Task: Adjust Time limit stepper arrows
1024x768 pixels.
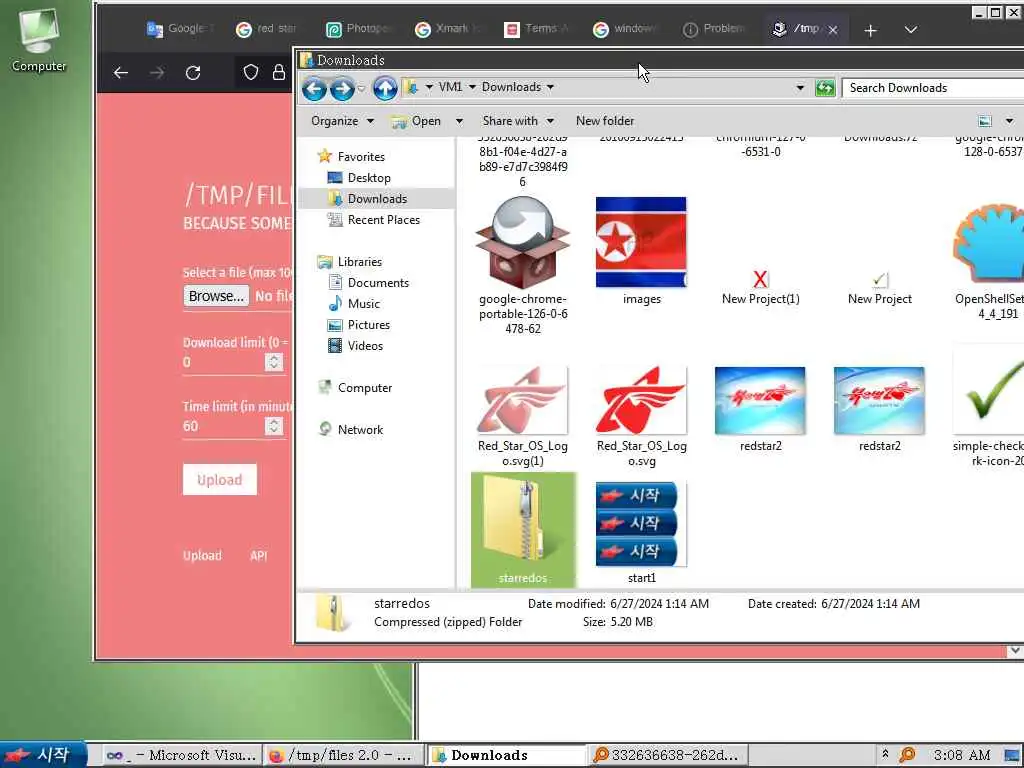Action: [274, 426]
